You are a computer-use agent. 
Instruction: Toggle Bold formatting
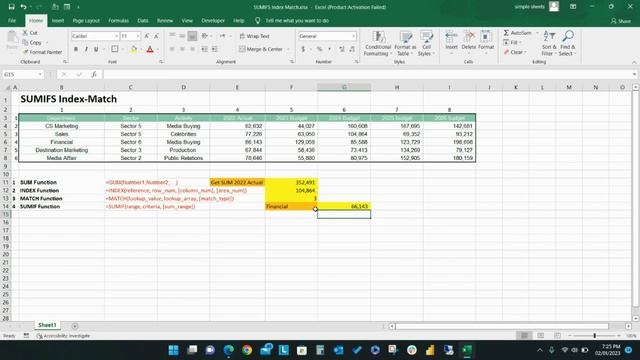tap(76, 49)
